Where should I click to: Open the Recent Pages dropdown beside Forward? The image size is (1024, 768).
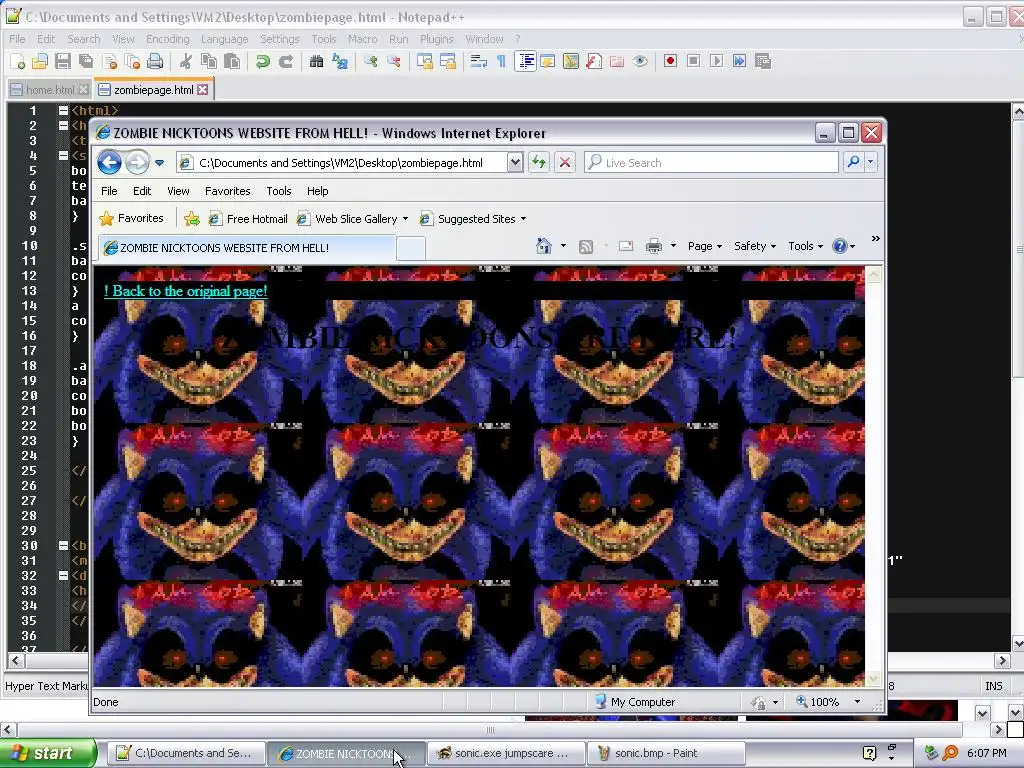point(159,163)
